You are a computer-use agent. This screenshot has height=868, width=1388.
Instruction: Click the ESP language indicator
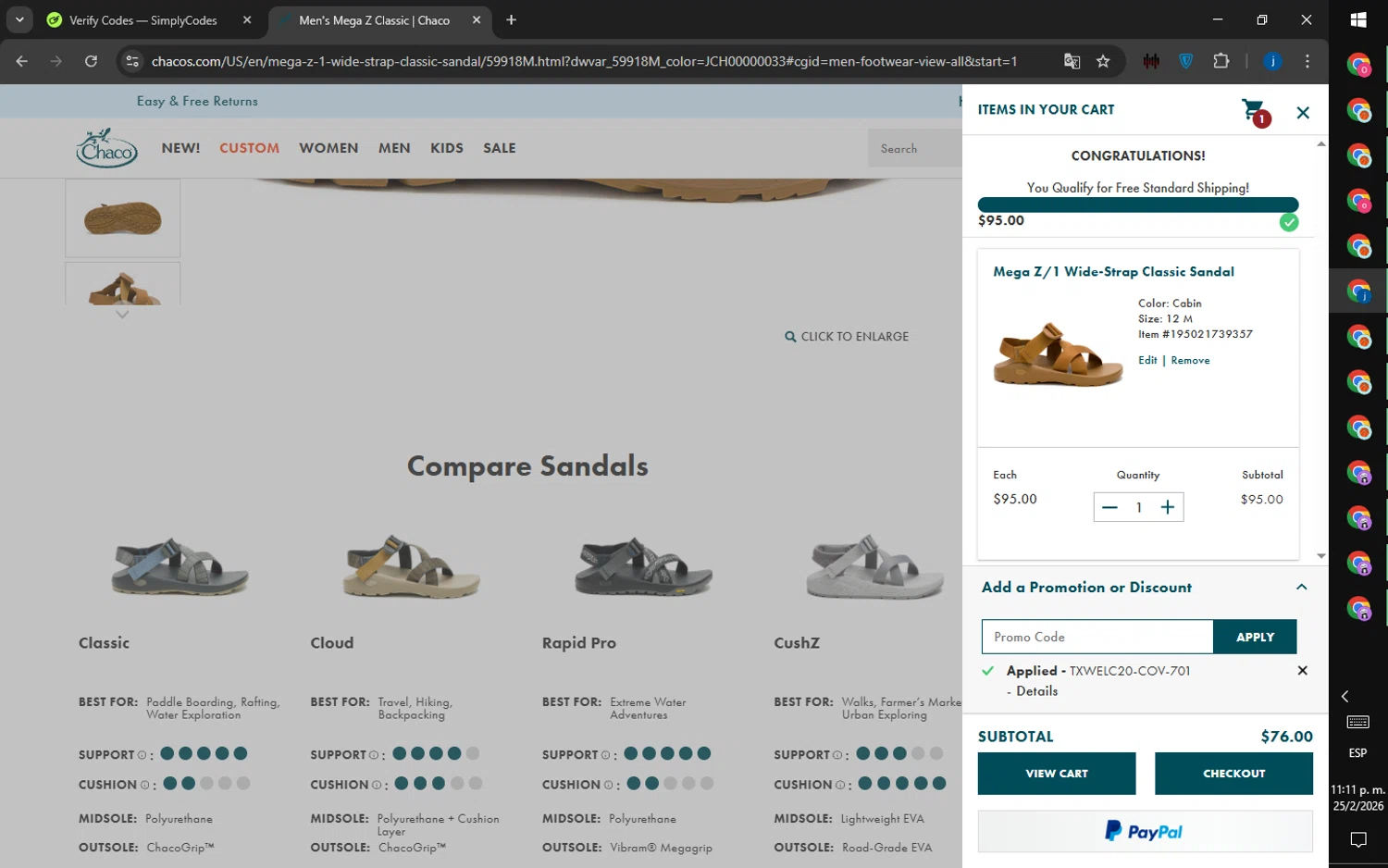tap(1358, 753)
